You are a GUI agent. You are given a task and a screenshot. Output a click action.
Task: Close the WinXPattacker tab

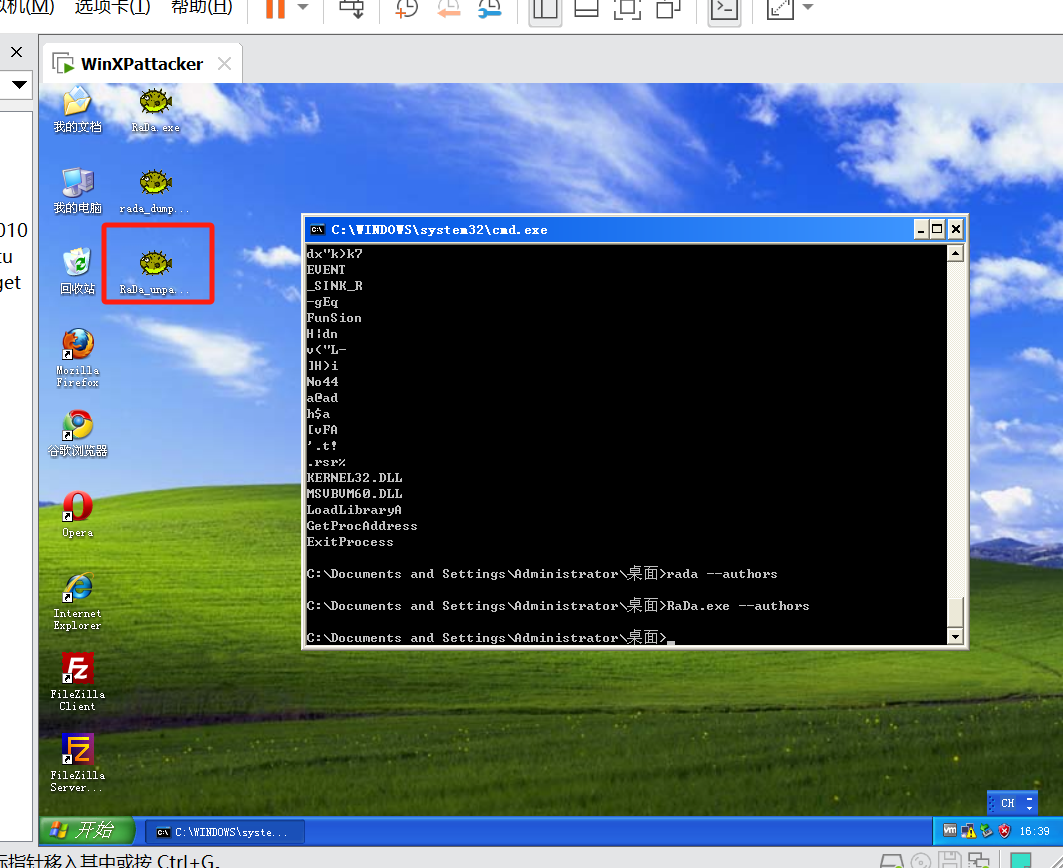pyautogui.click(x=224, y=64)
